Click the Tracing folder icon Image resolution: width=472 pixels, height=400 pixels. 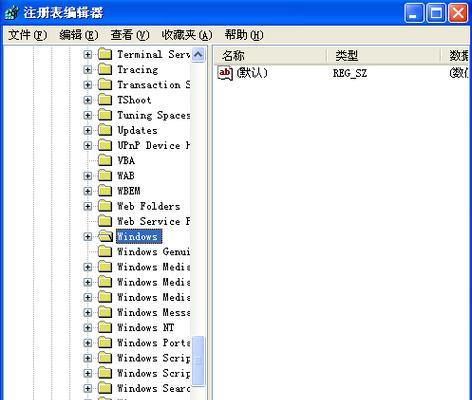(105, 69)
